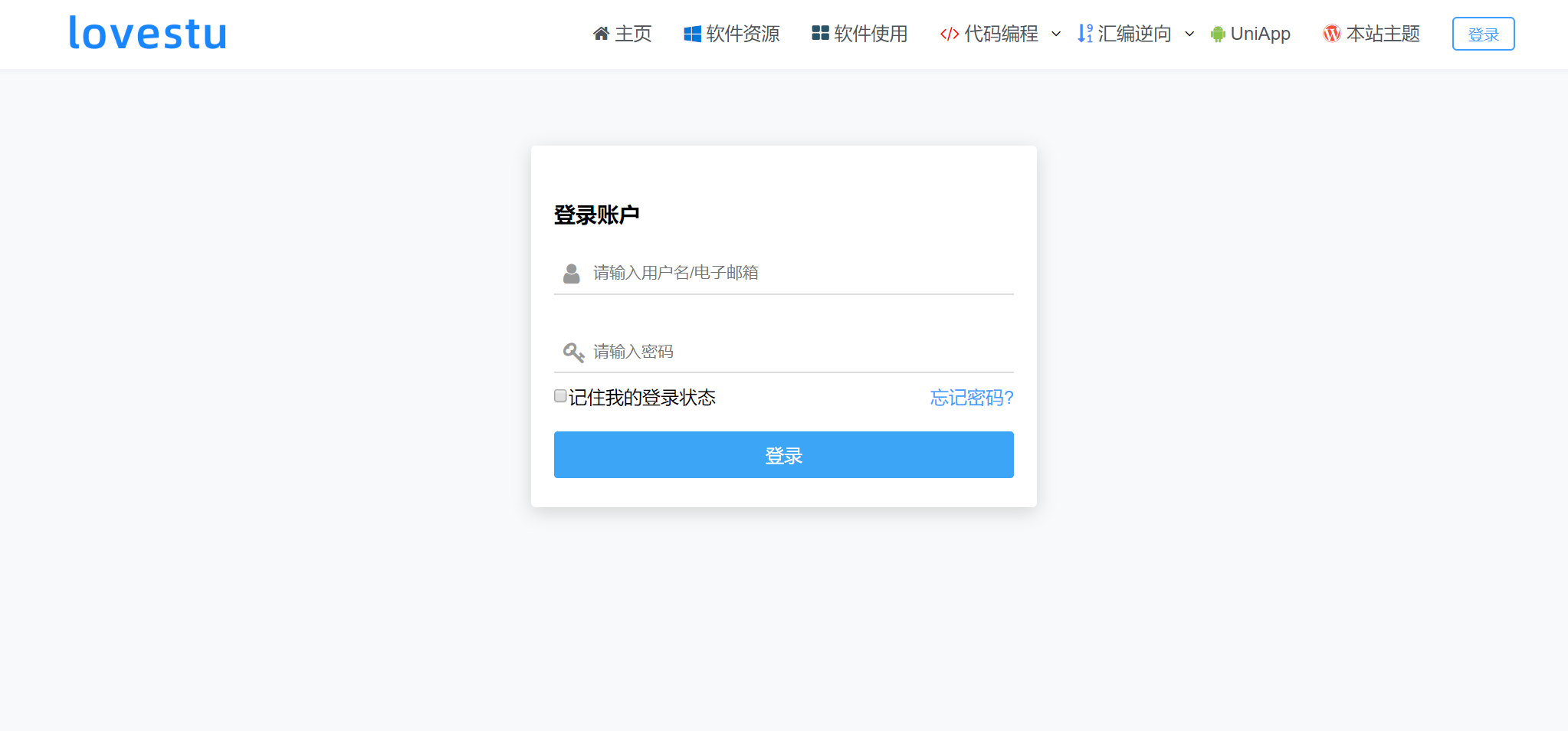Click the Android icon beside UniApp
The width and height of the screenshot is (1568, 731).
pyautogui.click(x=1216, y=34)
